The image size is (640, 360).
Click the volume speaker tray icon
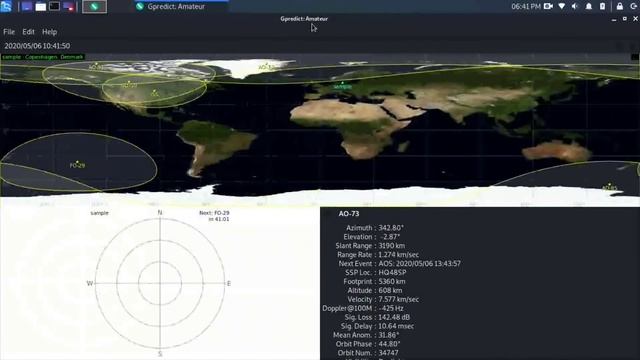point(575,6)
